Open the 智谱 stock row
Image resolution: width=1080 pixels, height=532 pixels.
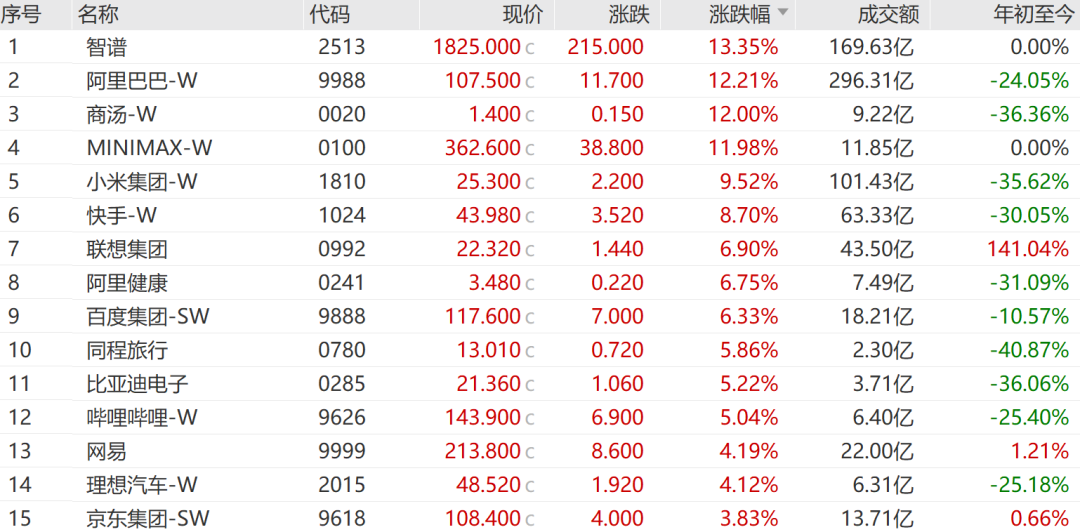tap(540, 47)
